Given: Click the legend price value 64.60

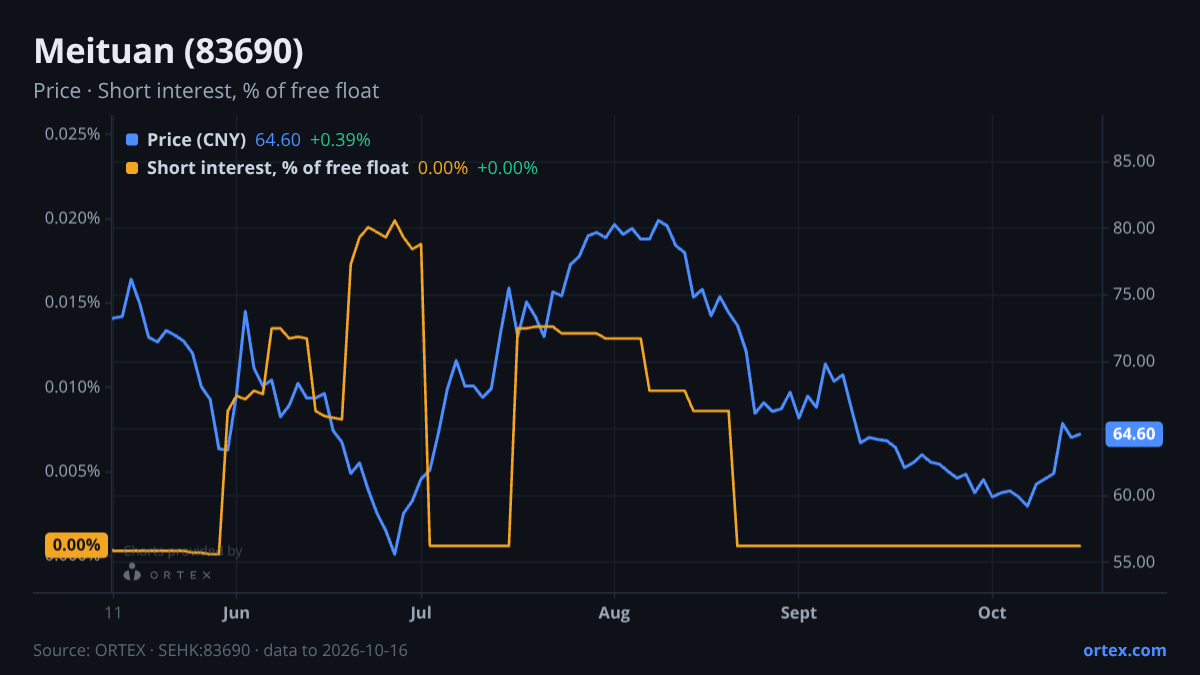Looking at the screenshot, I should (x=278, y=140).
